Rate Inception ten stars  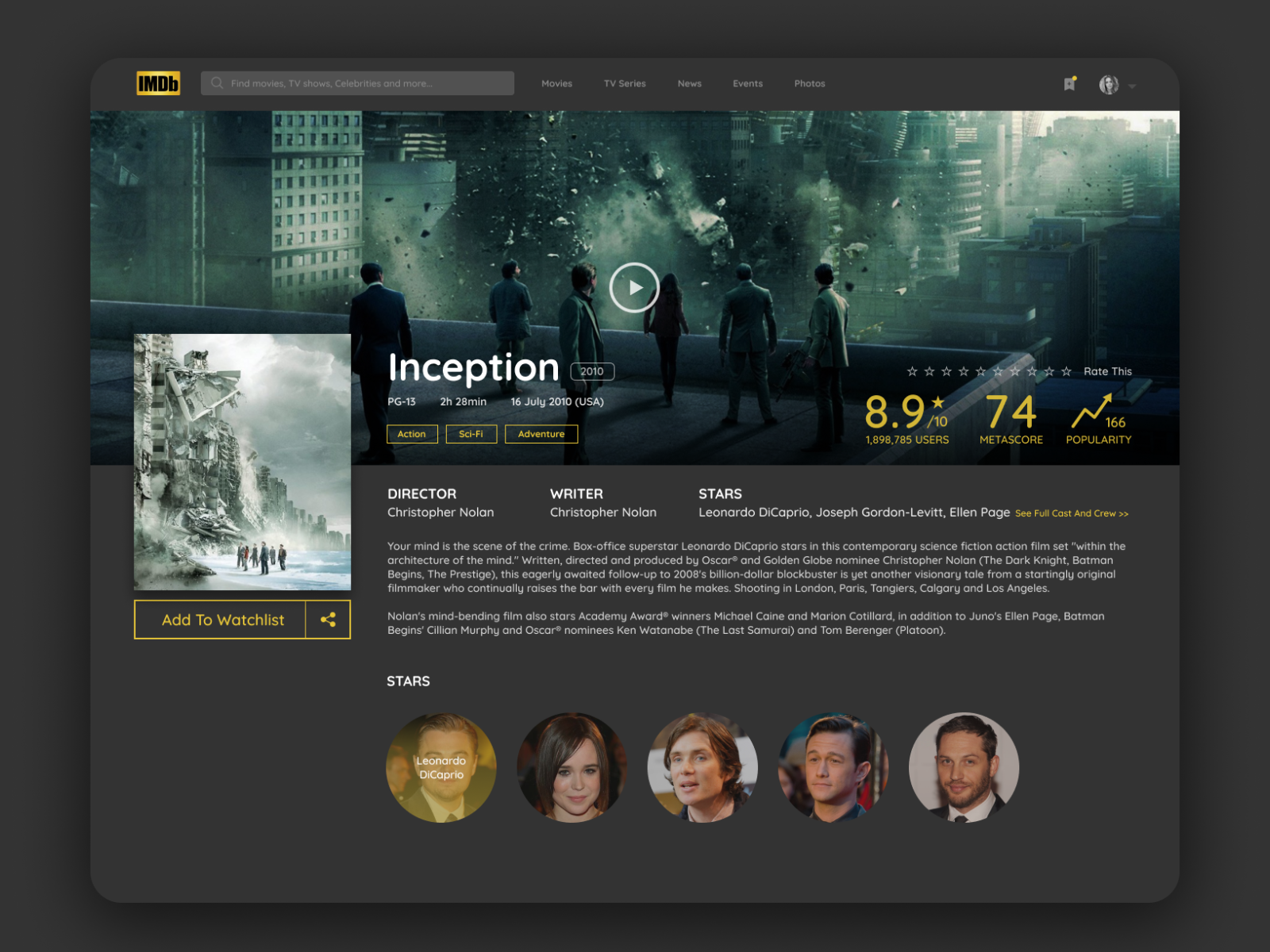point(1067,371)
